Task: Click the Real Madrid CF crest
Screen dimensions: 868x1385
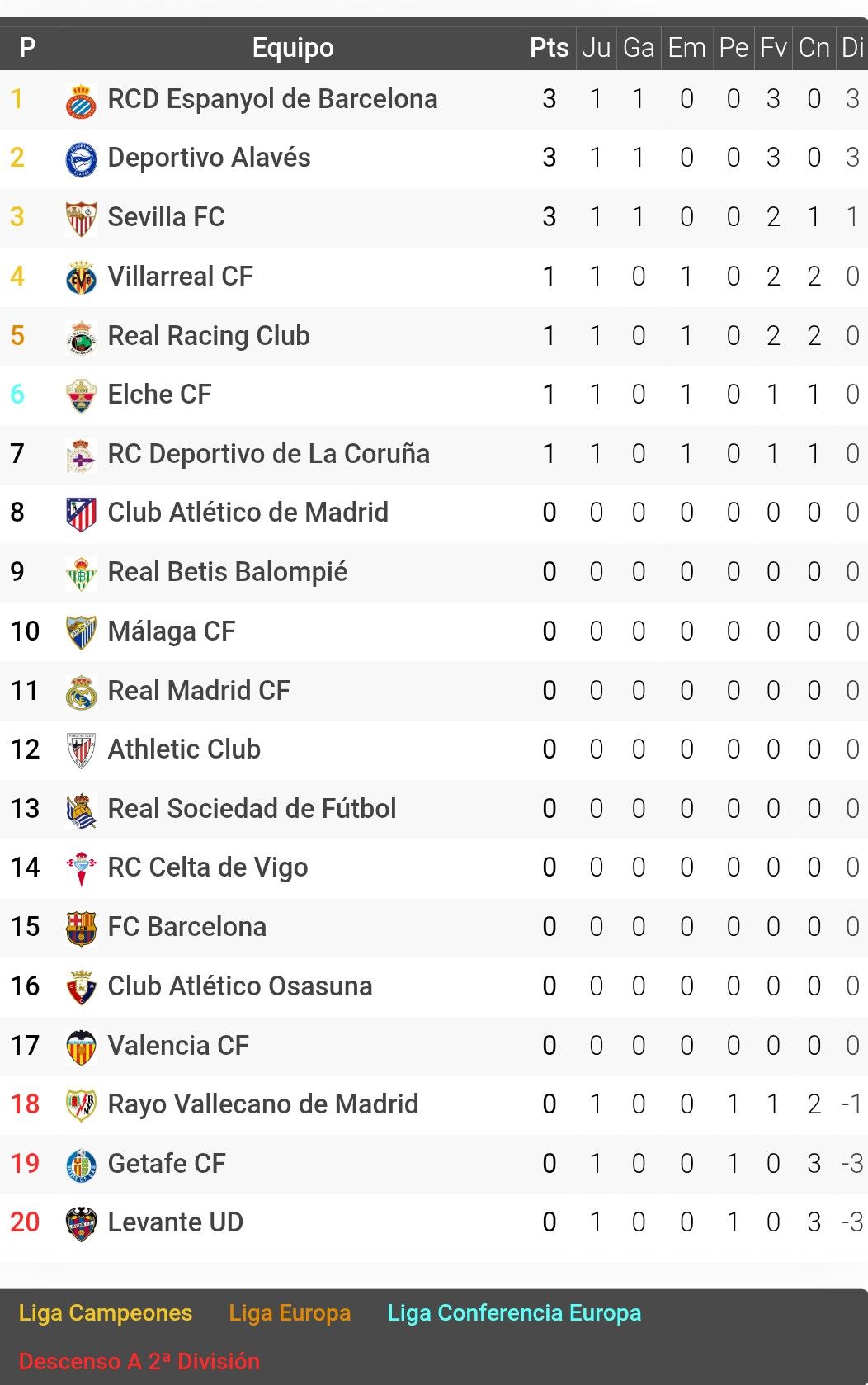Action: 81,692
